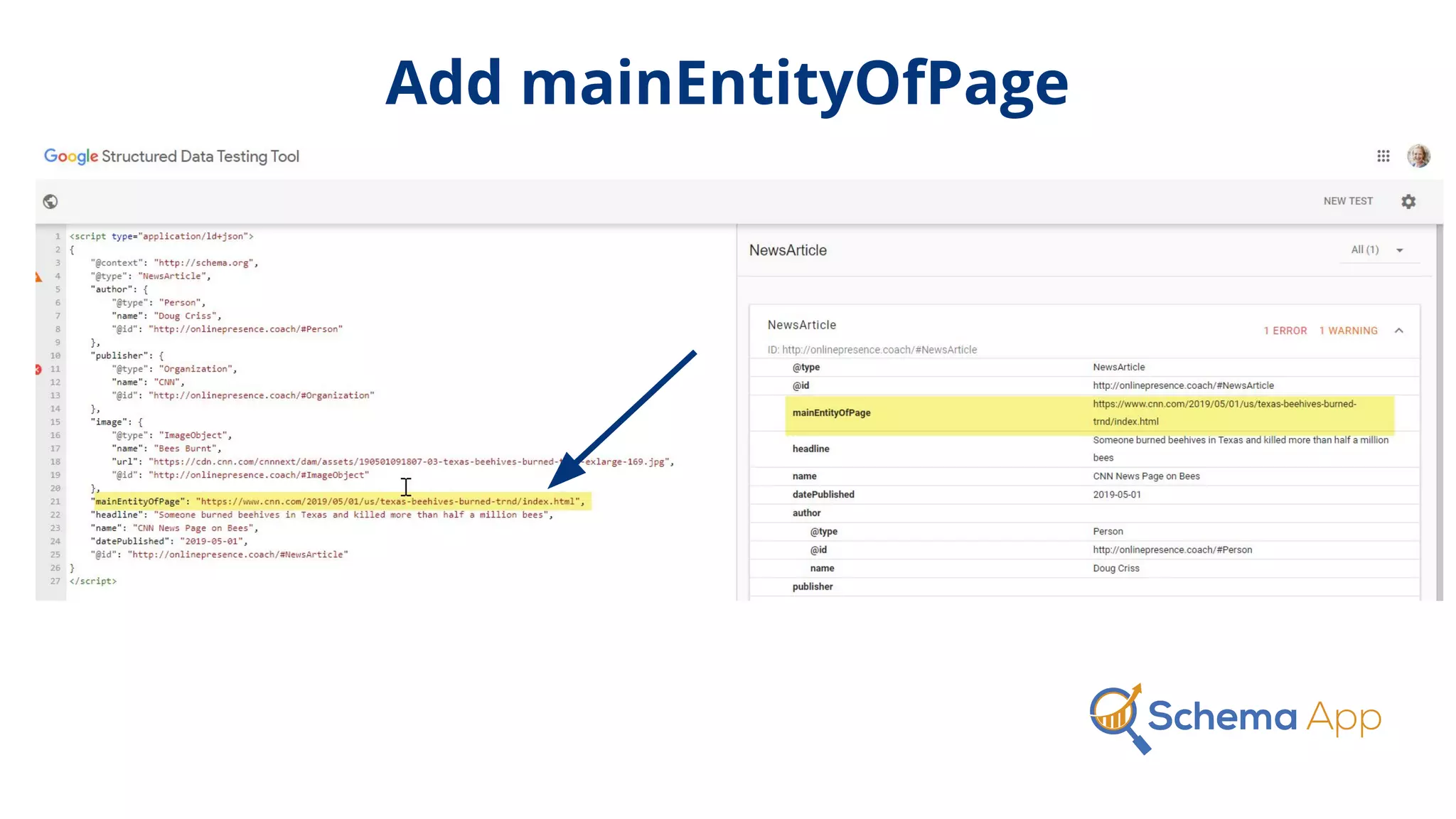Click the 2019-05-01 date value
The height and width of the screenshot is (819, 1456).
(1117, 495)
